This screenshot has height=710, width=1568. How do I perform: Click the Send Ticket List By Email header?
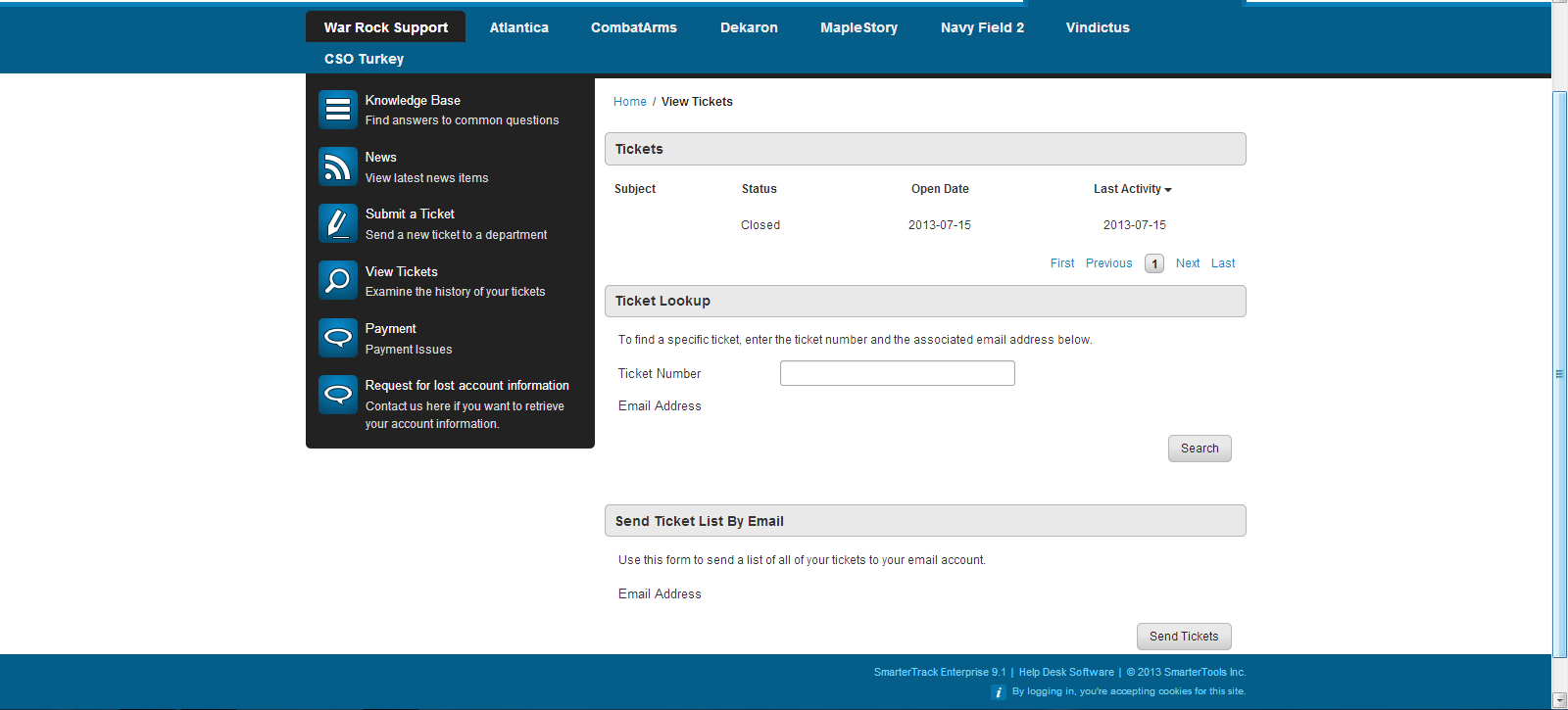tap(925, 521)
